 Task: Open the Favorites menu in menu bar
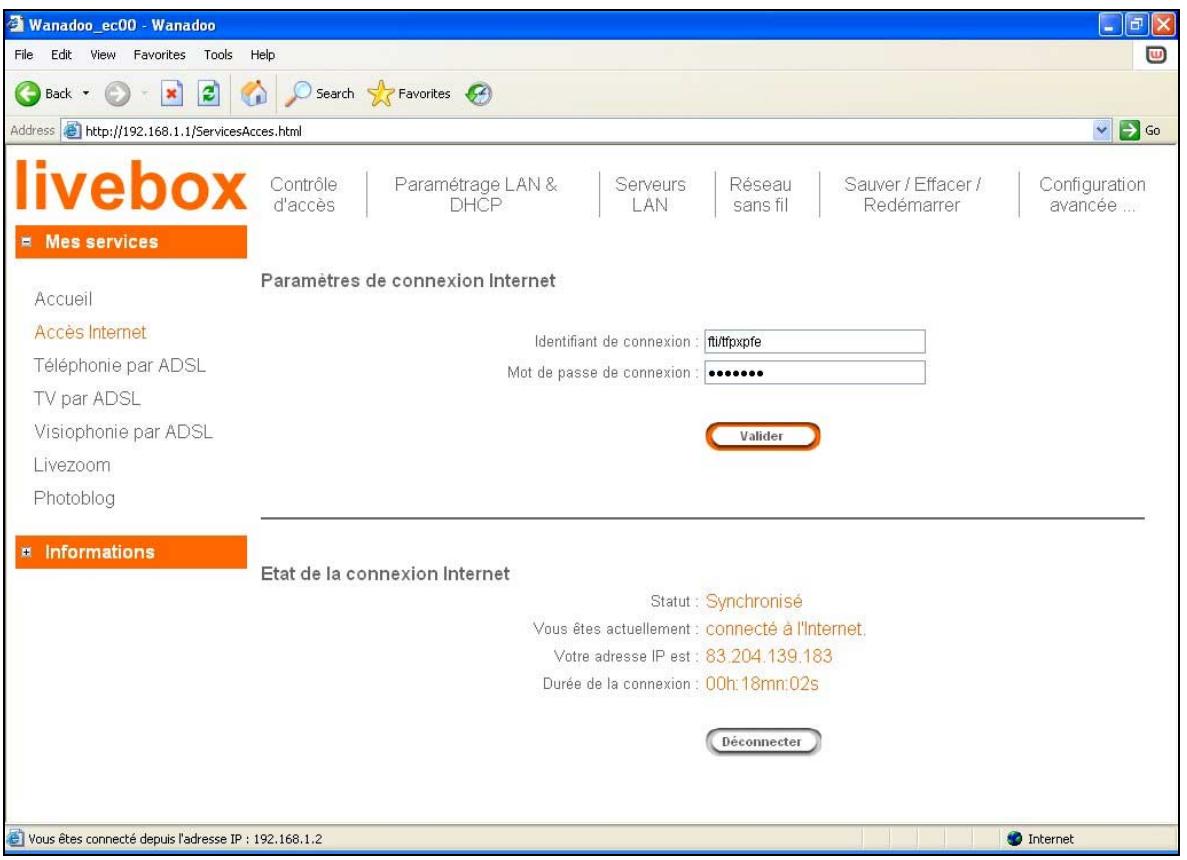159,55
